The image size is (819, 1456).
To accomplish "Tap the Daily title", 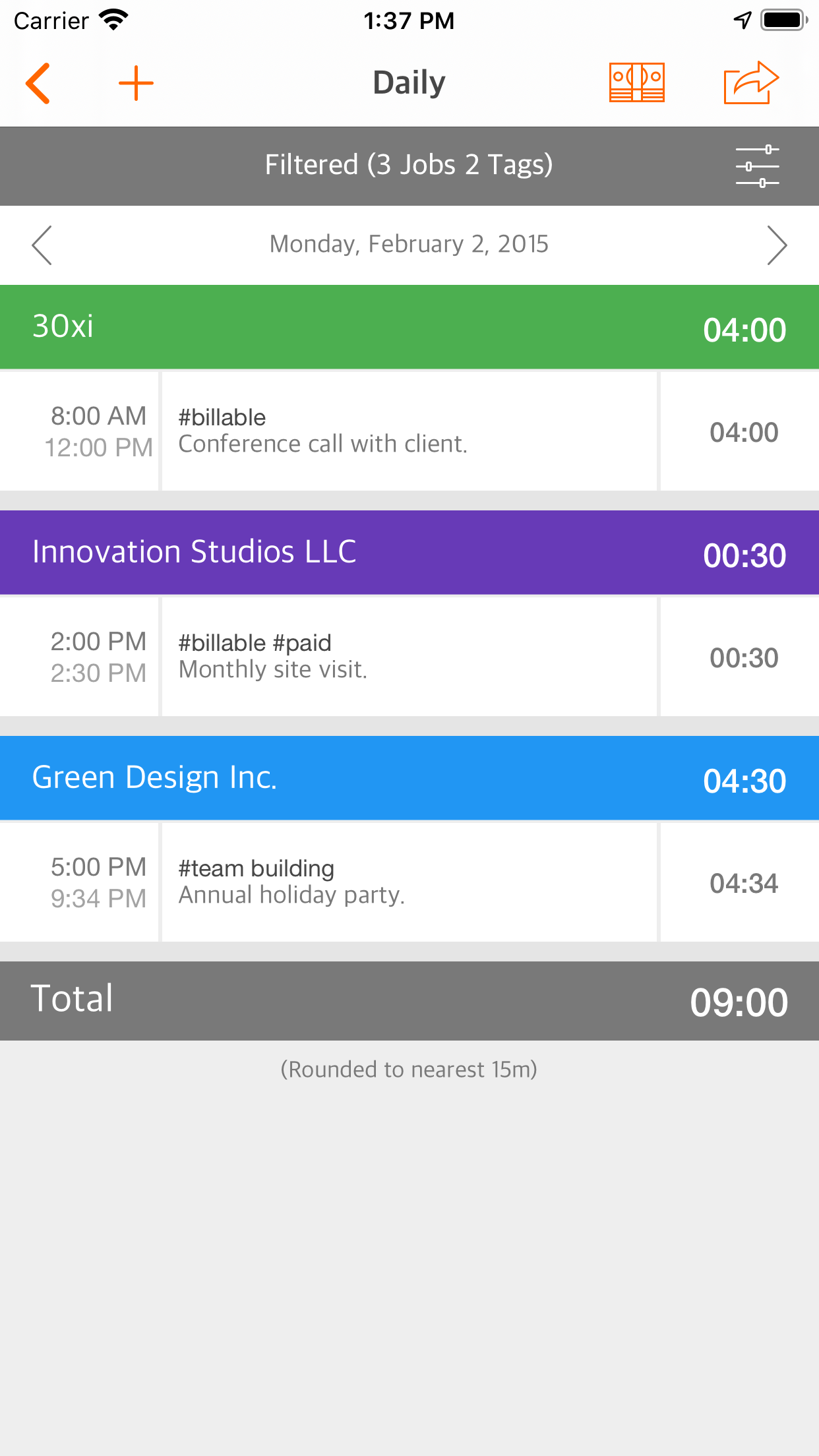I will coord(409,83).
